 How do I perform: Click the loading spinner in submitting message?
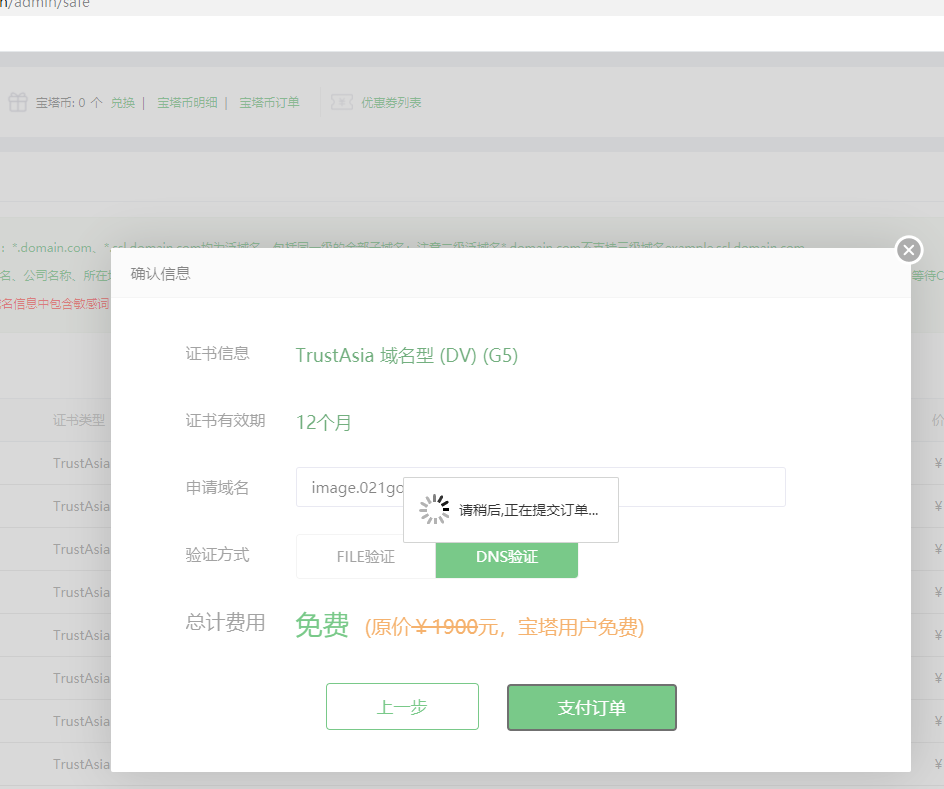[x=434, y=510]
